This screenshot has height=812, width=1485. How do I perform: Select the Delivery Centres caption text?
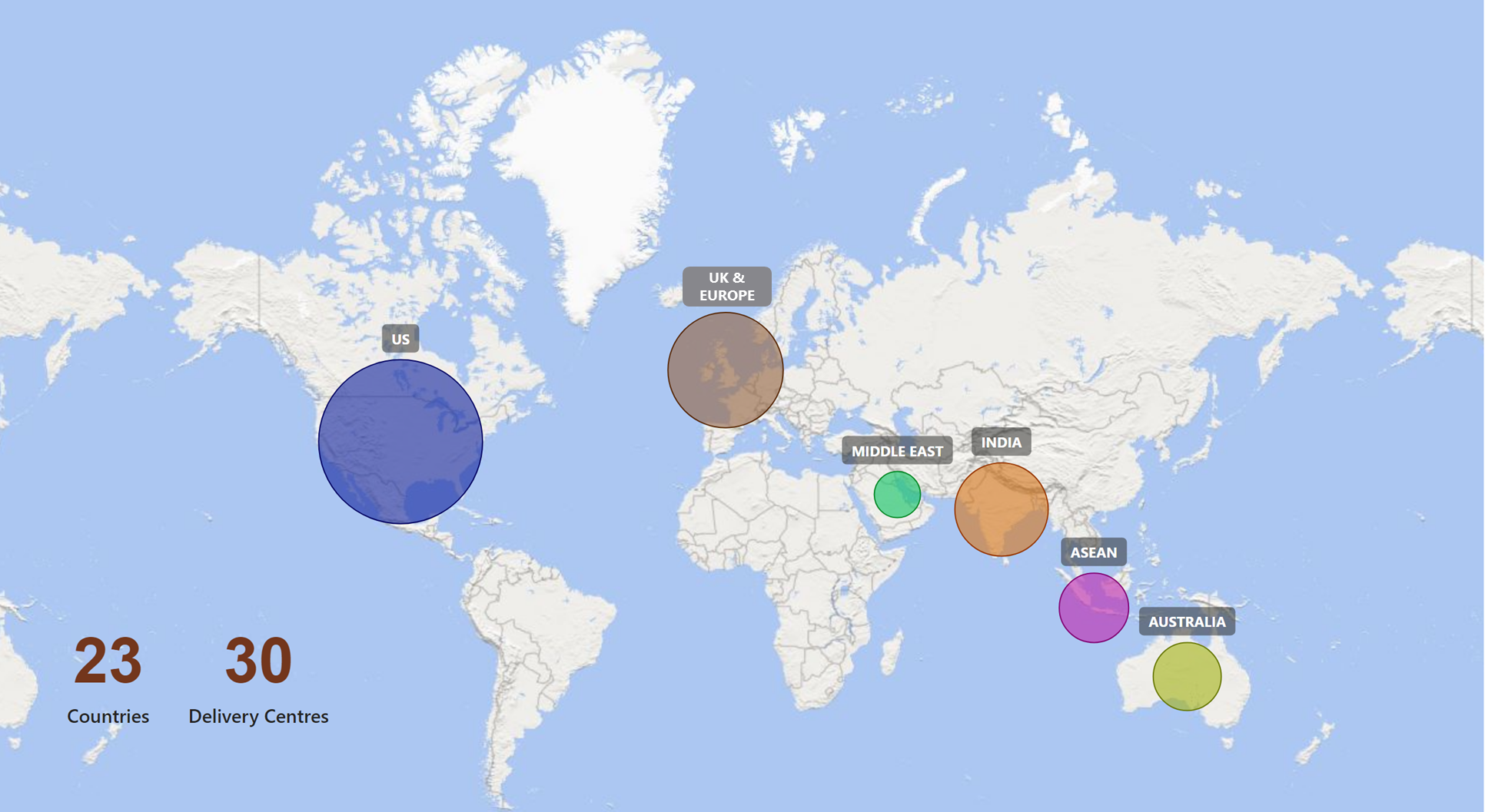coord(258,716)
